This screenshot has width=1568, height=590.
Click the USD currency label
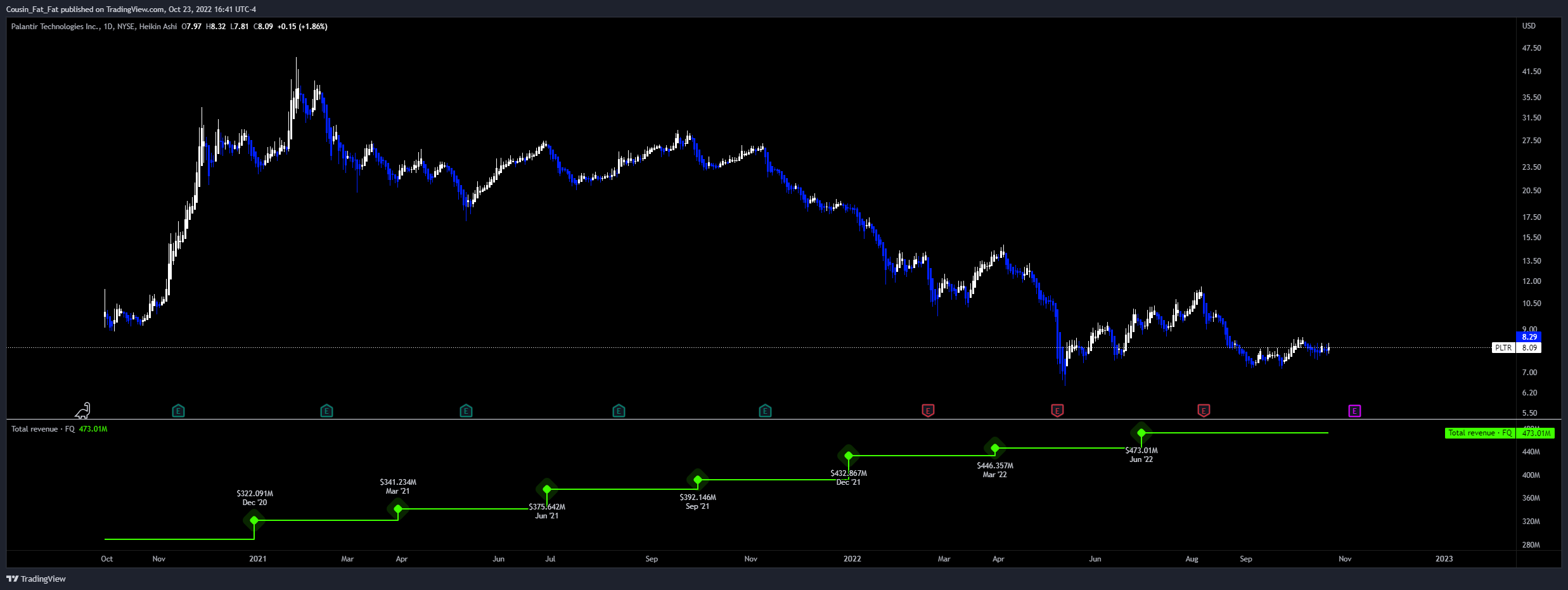point(1529,26)
